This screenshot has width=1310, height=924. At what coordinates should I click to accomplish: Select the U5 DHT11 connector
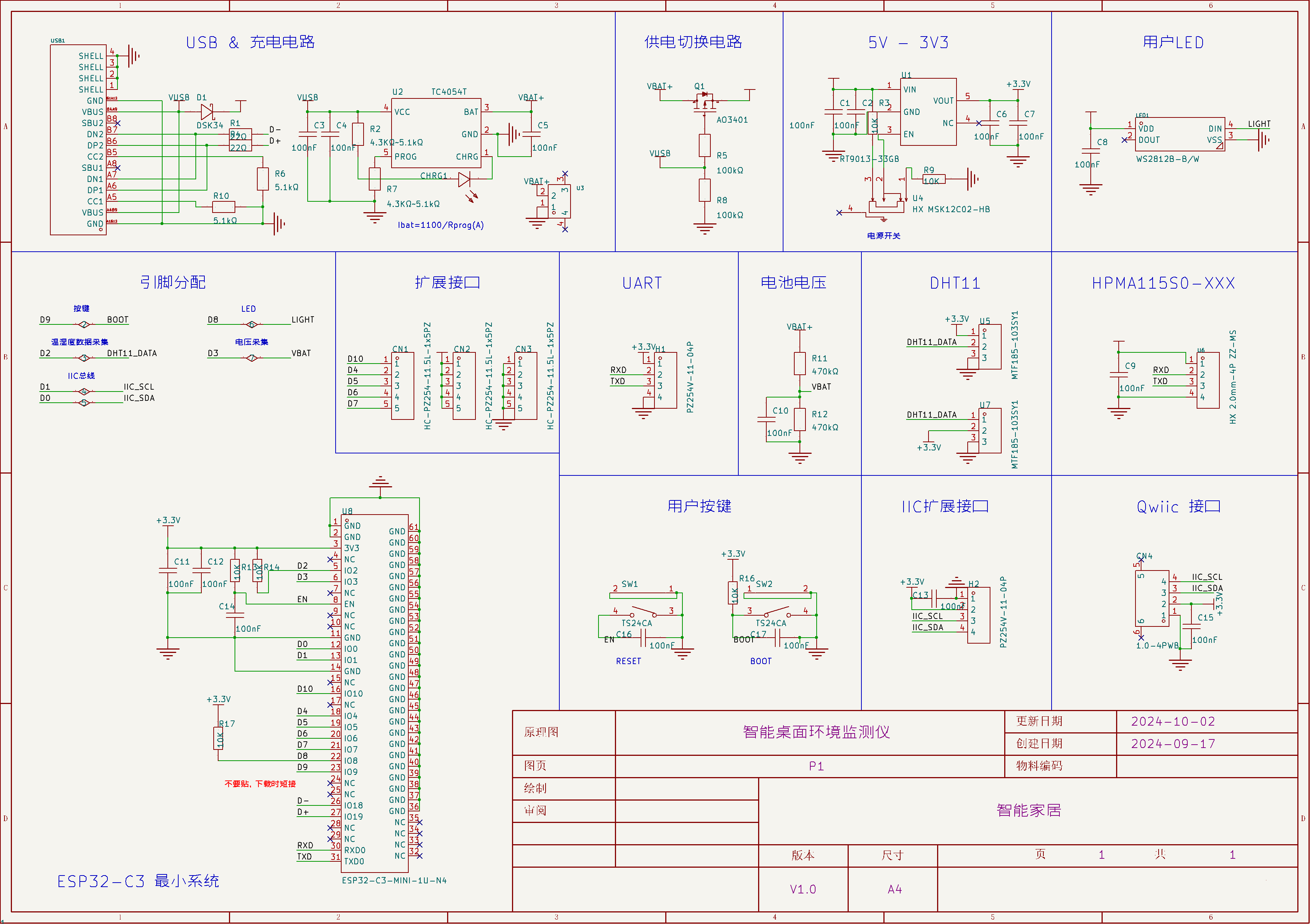(x=990, y=347)
